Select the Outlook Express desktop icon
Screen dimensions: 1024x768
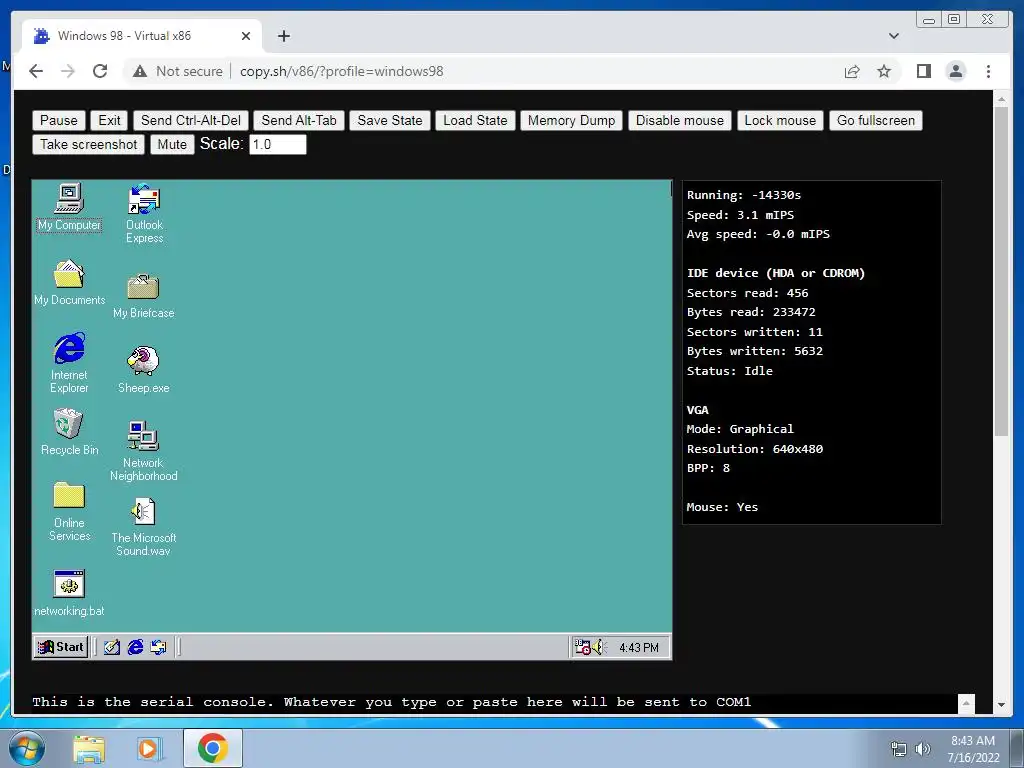(x=144, y=214)
